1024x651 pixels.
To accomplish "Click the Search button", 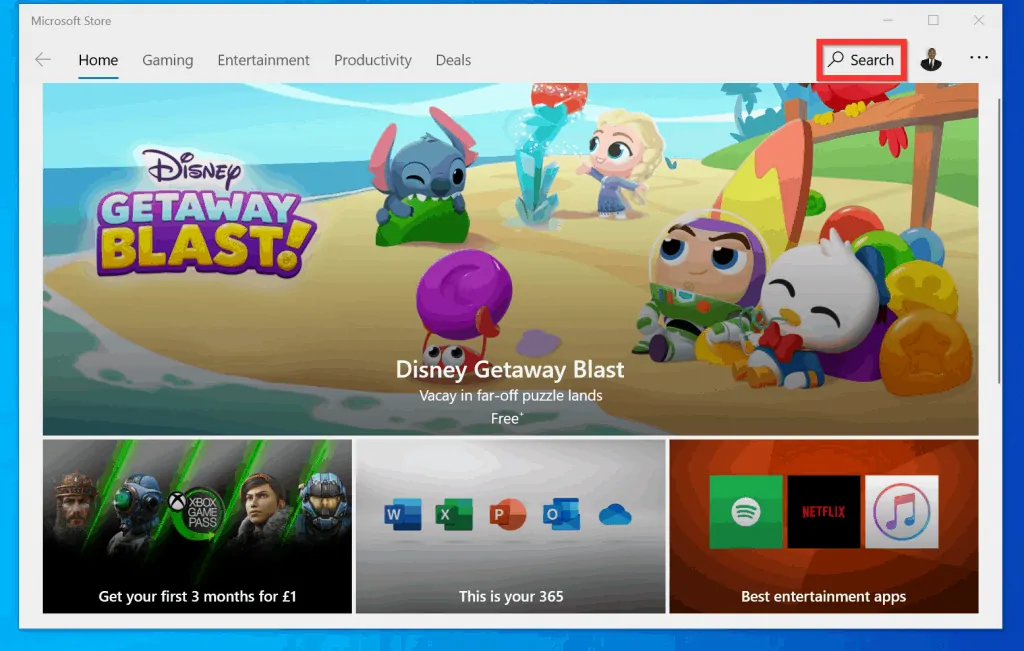I will 862,60.
